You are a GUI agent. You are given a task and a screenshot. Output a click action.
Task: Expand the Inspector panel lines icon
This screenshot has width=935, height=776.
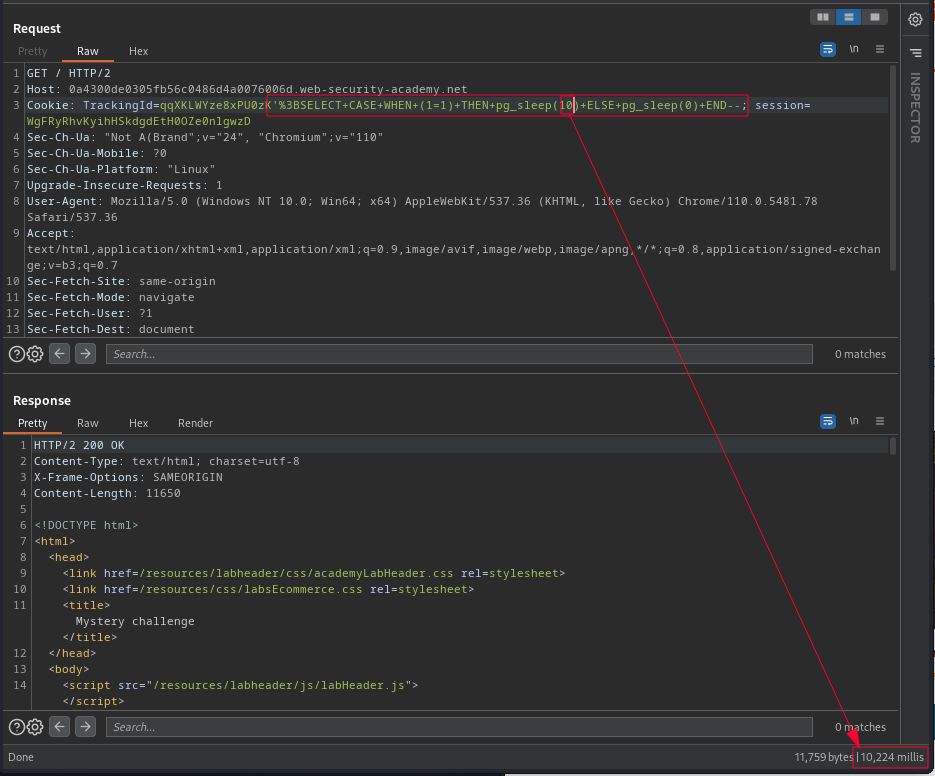pyautogui.click(x=915, y=53)
